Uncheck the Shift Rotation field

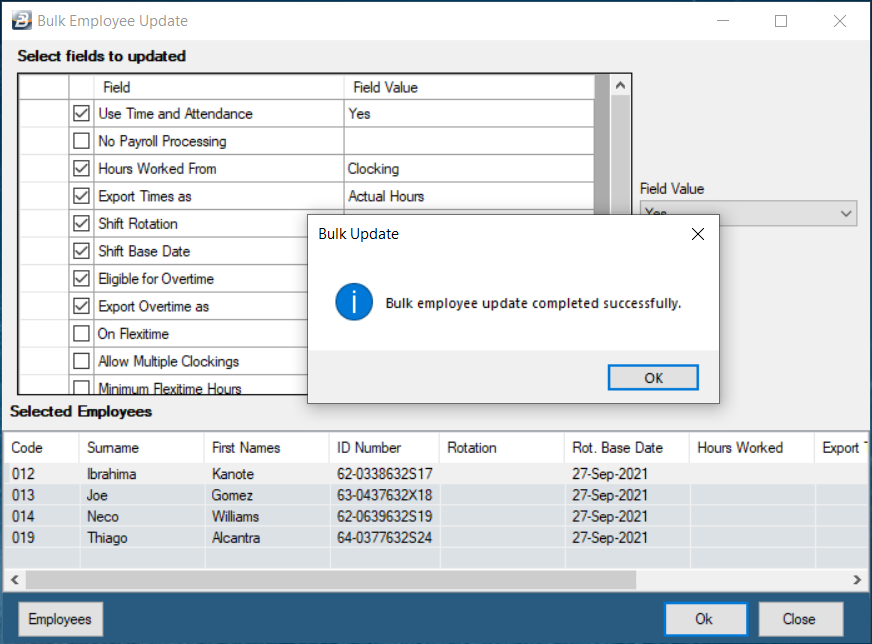tap(81, 224)
